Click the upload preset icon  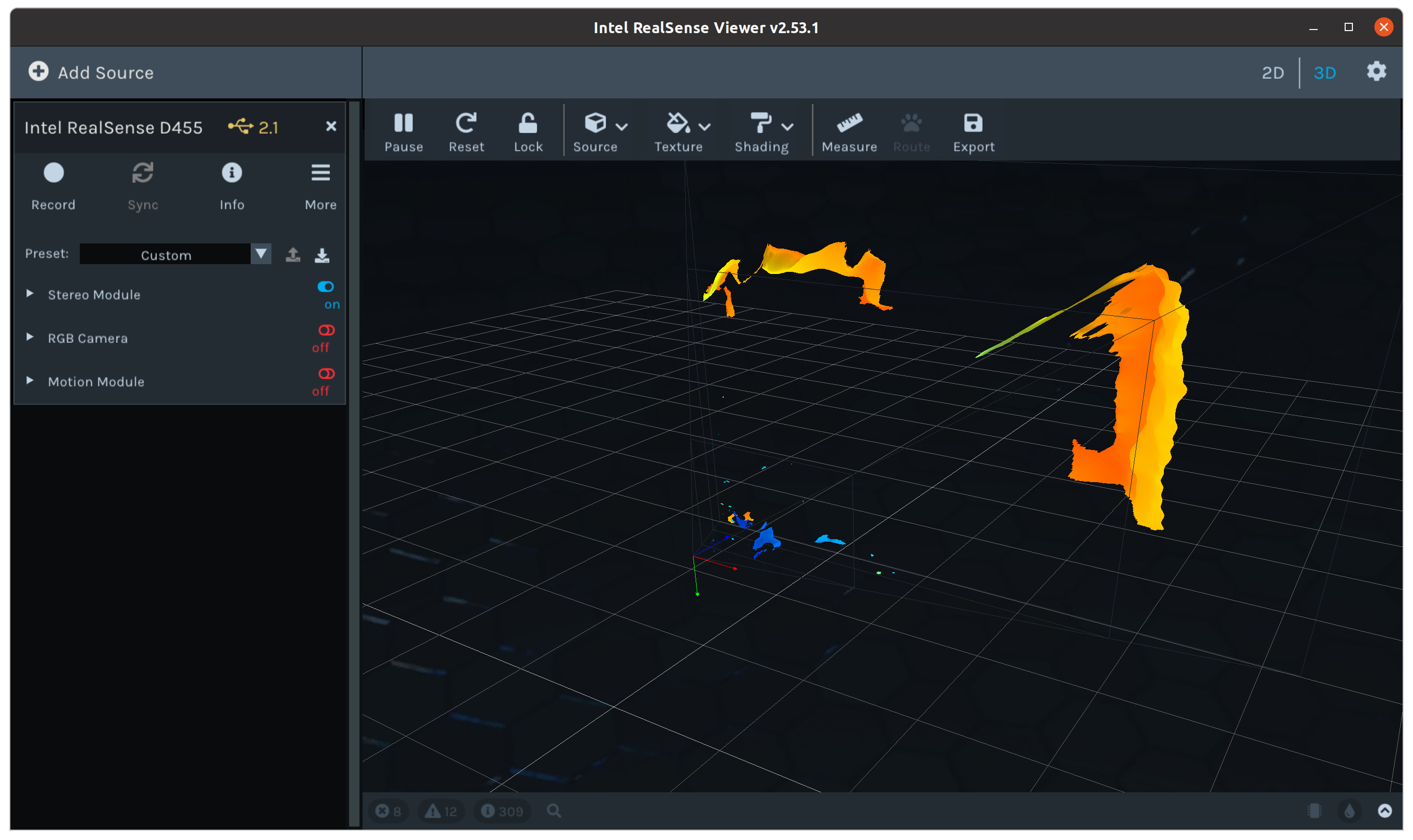293,255
